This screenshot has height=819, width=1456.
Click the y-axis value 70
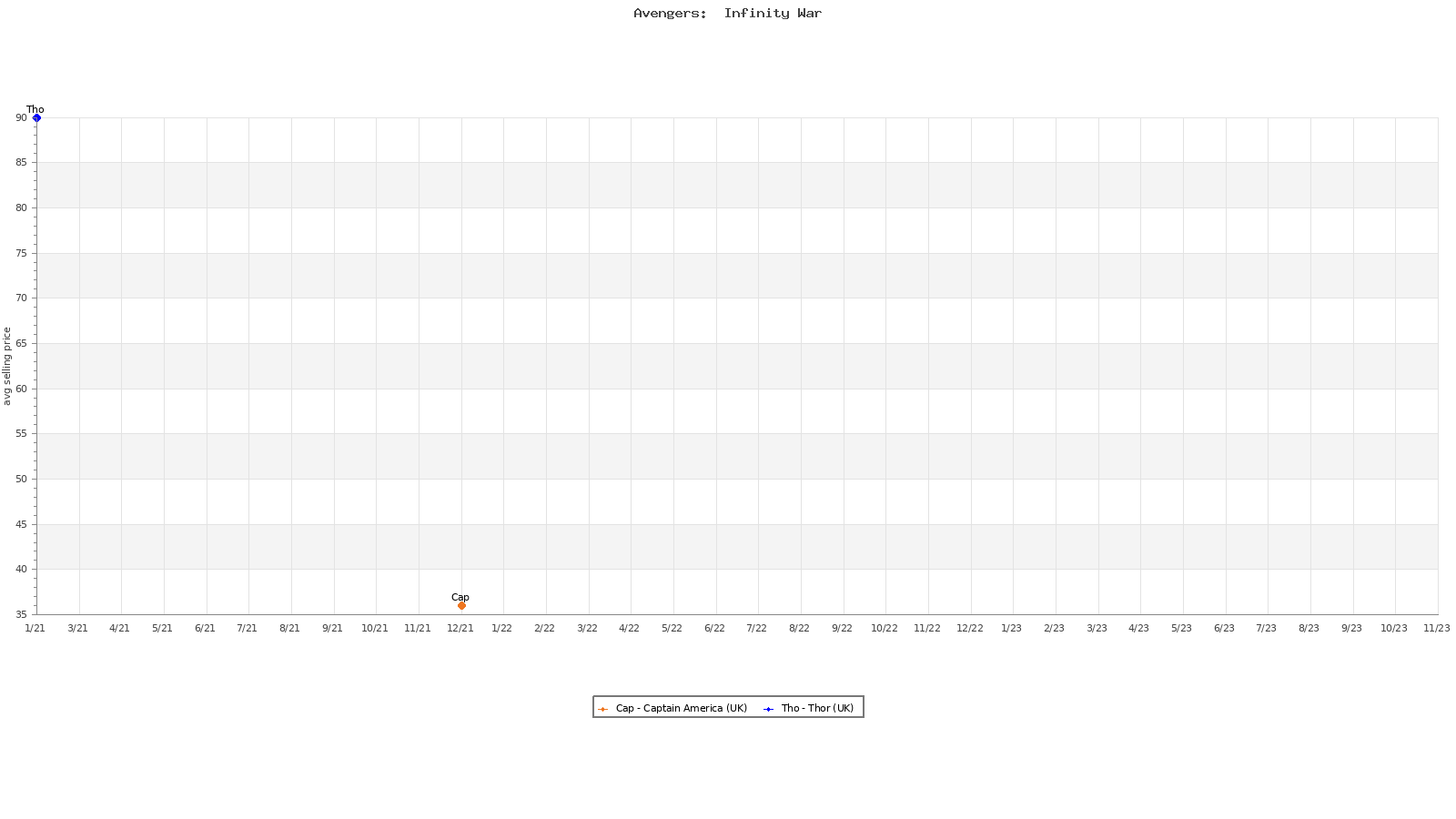[x=21, y=298]
